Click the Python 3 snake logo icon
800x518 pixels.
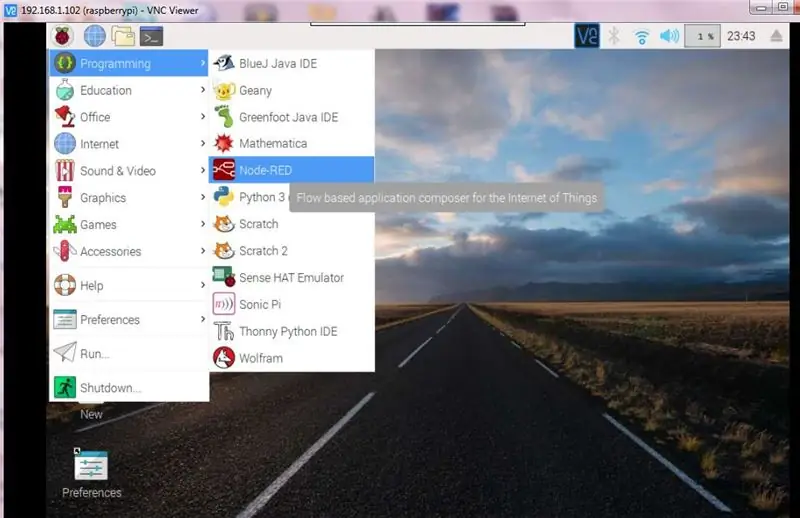(x=223, y=196)
